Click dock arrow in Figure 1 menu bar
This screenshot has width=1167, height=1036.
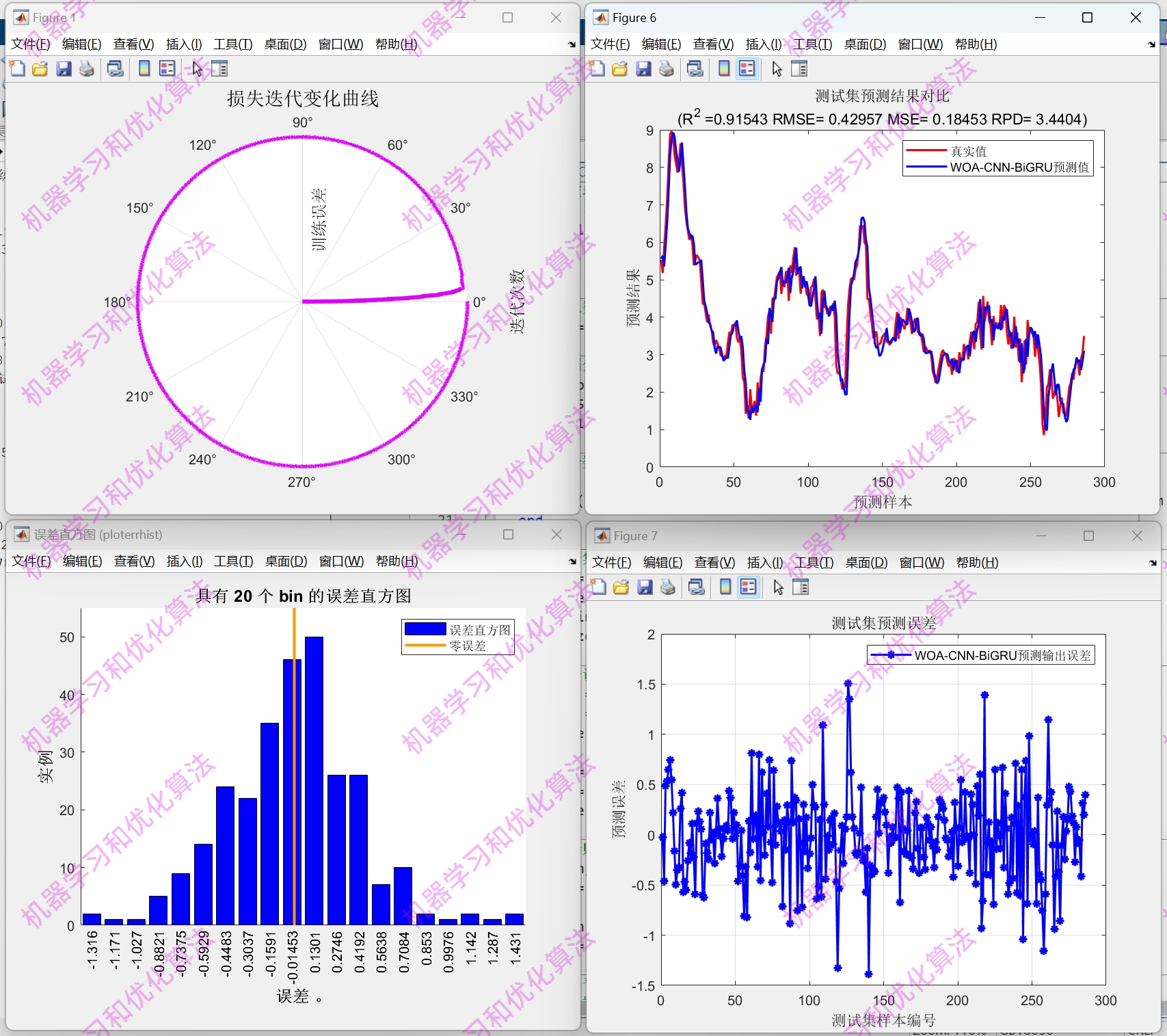572,44
